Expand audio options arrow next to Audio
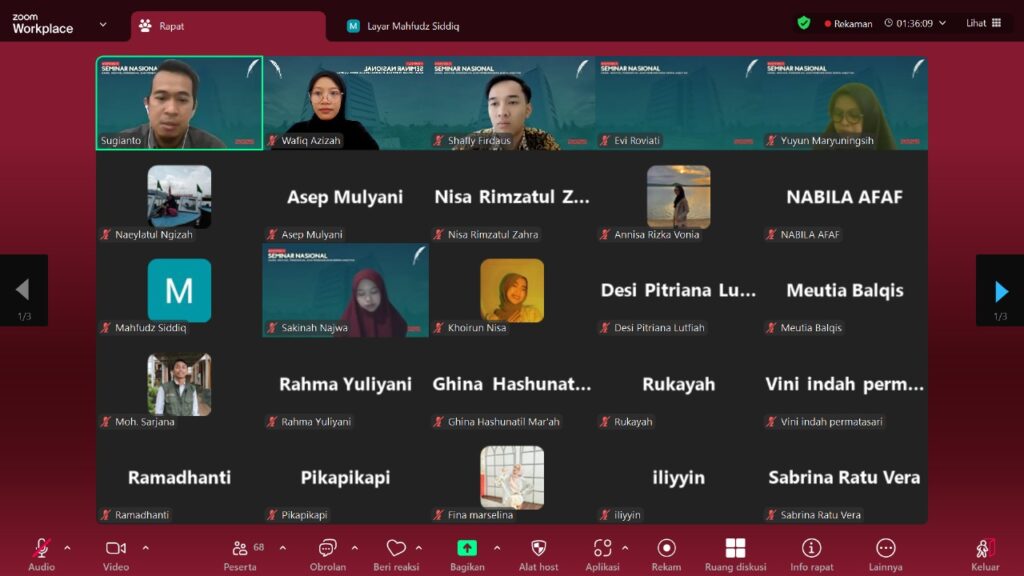Image resolution: width=1024 pixels, height=576 pixels. point(67,547)
